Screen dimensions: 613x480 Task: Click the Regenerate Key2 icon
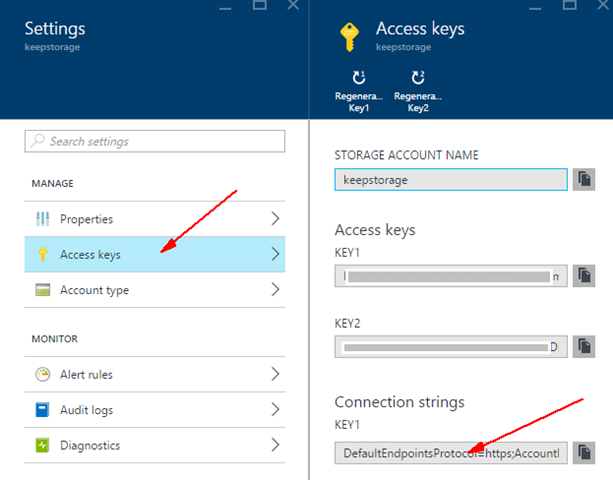(418, 77)
